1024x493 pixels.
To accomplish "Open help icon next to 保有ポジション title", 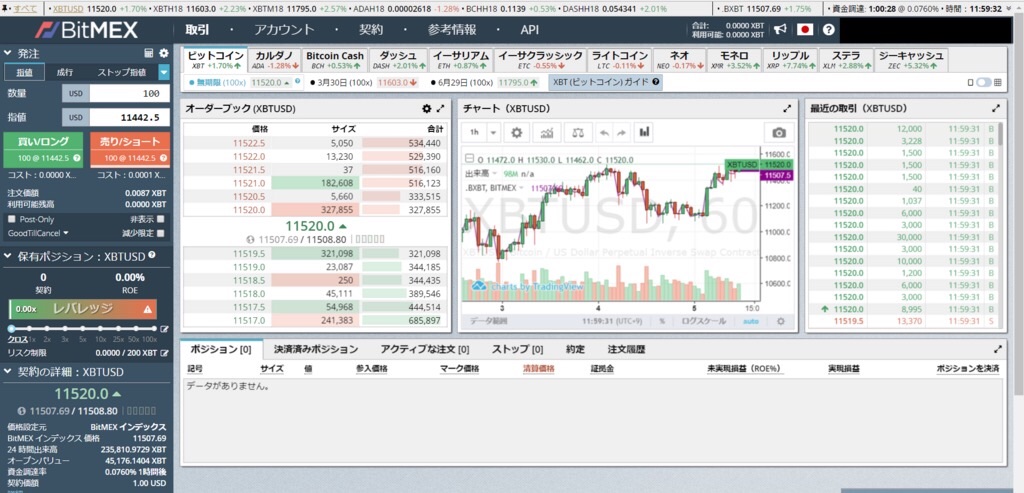I will 152,255.
